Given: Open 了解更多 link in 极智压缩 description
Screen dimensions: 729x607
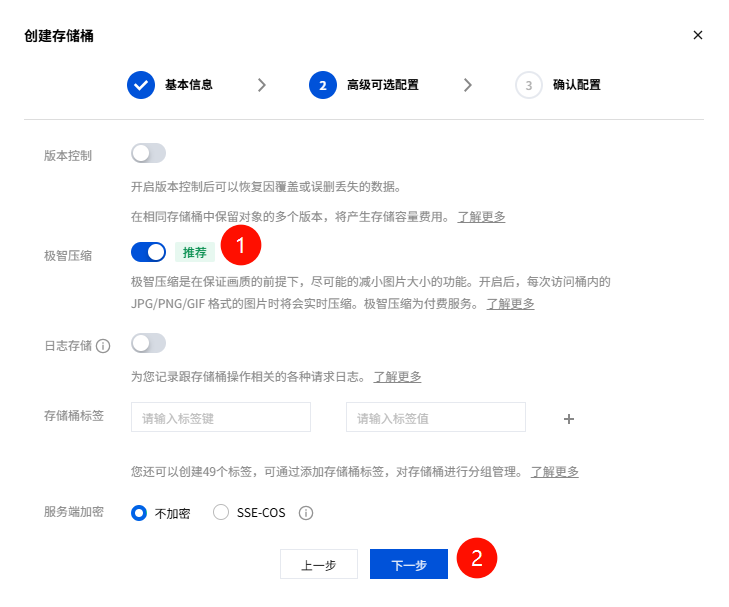Looking at the screenshot, I should click(x=510, y=304).
